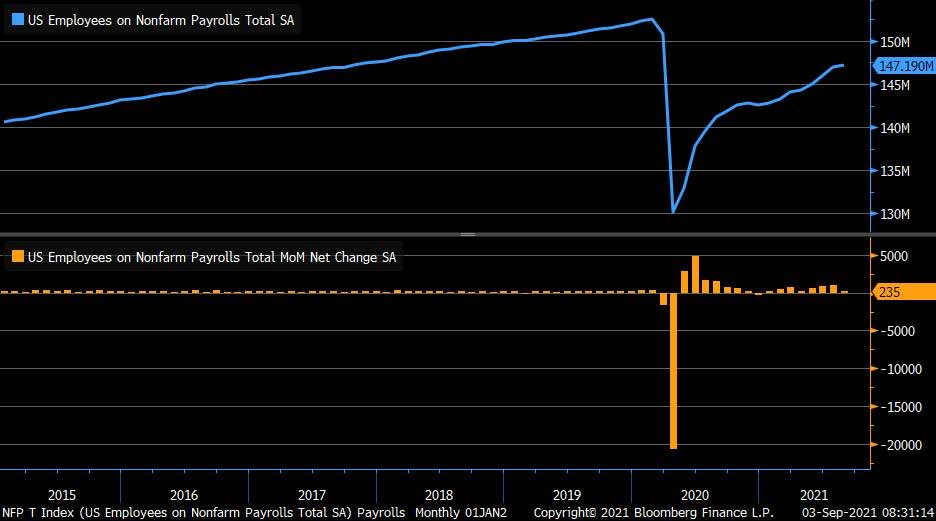Screen dimensions: 936x521
Task: Click the 2020 year label on time axis
Action: [695, 495]
